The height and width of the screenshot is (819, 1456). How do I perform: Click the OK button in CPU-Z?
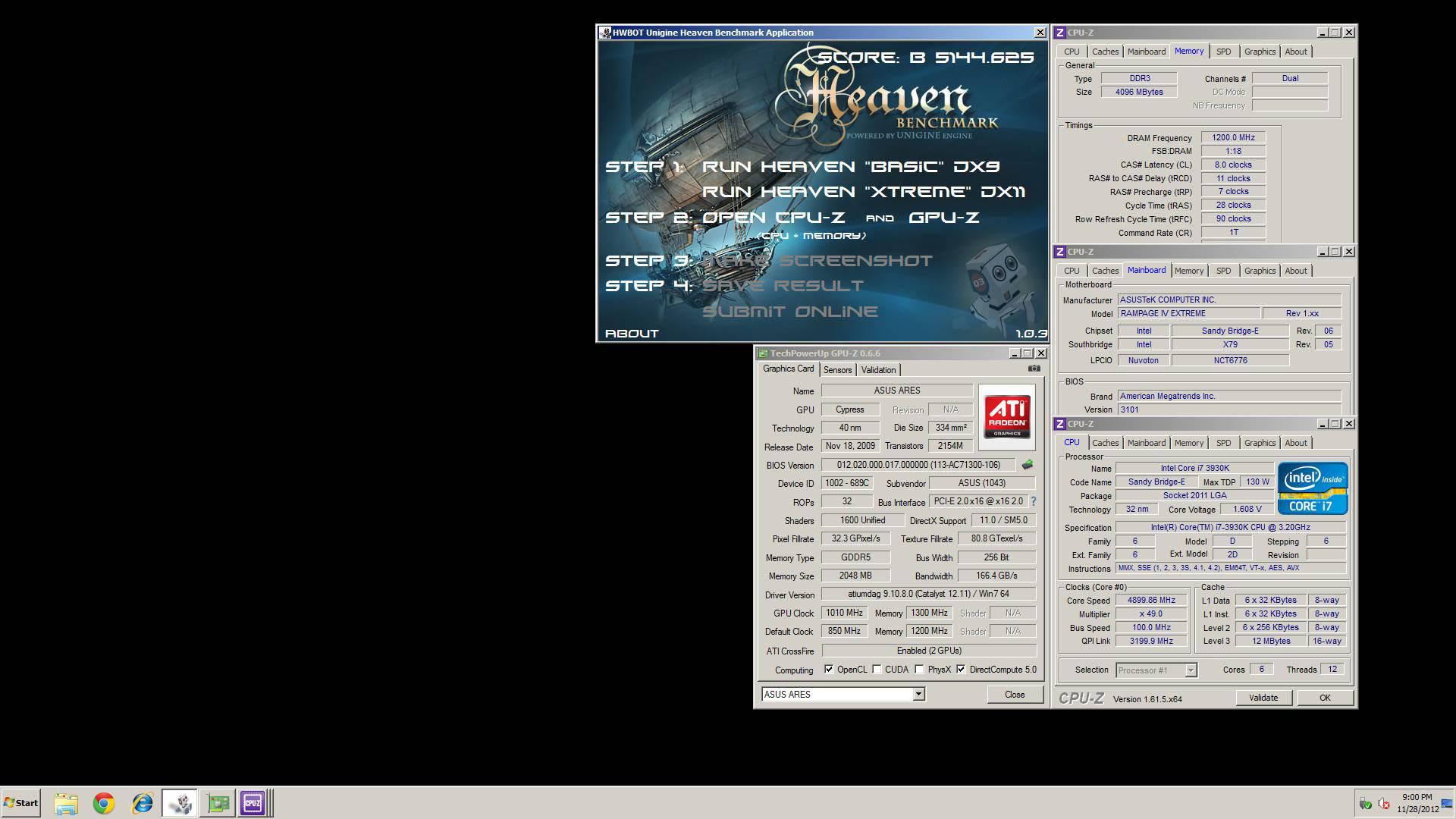click(1325, 698)
